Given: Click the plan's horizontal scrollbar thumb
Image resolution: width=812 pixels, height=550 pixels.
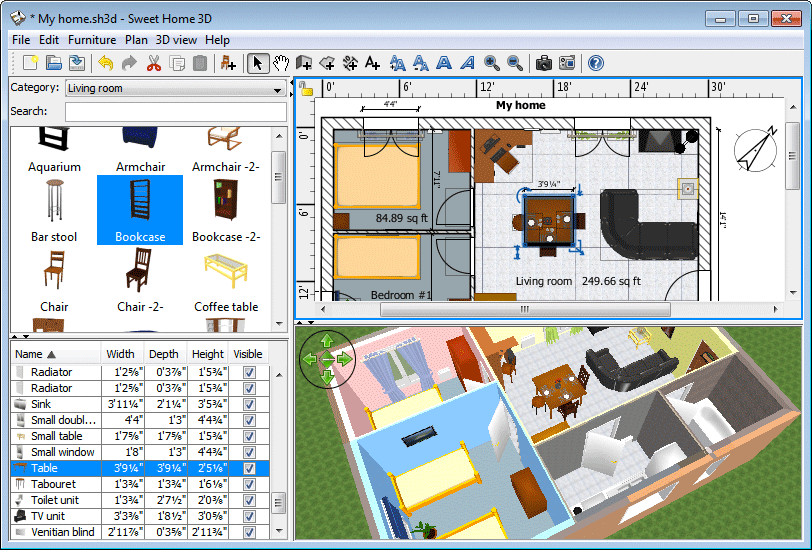Looking at the screenshot, I should pos(524,310).
